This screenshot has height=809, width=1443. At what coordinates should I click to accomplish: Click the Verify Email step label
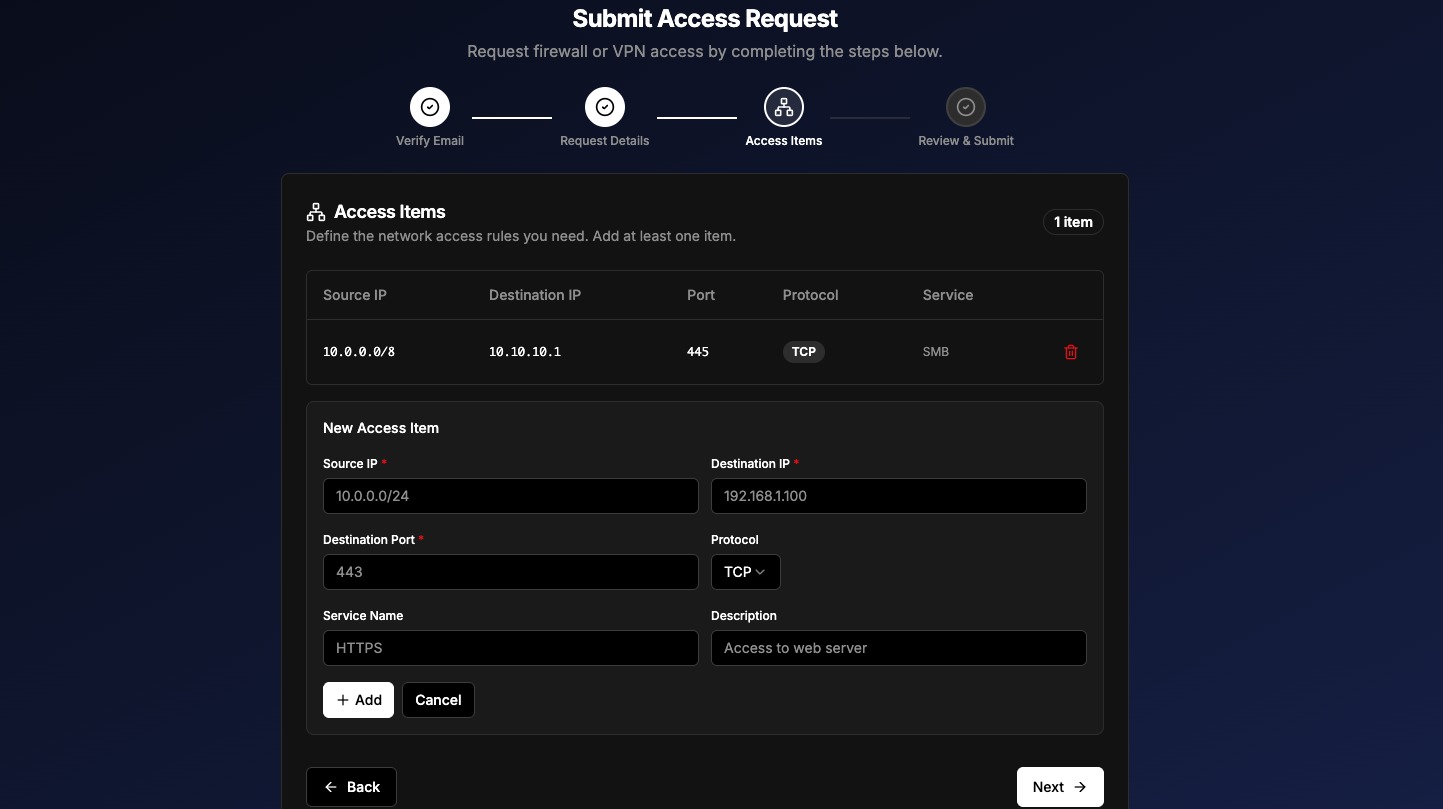point(430,141)
